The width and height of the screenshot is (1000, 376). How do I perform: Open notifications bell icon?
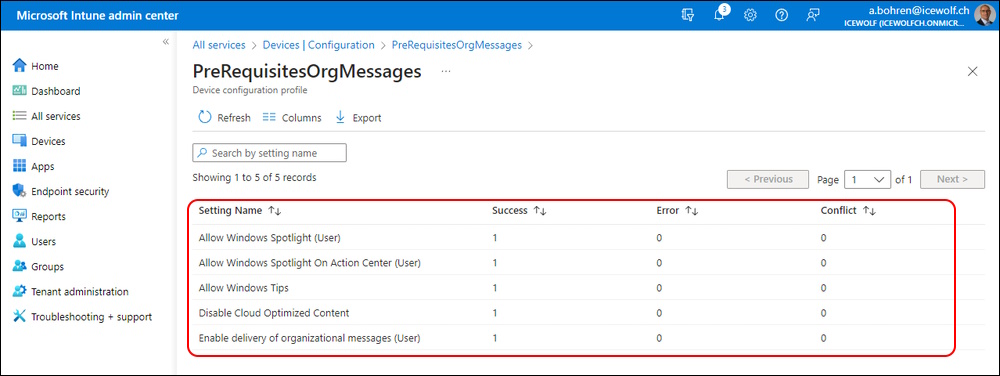coord(719,15)
